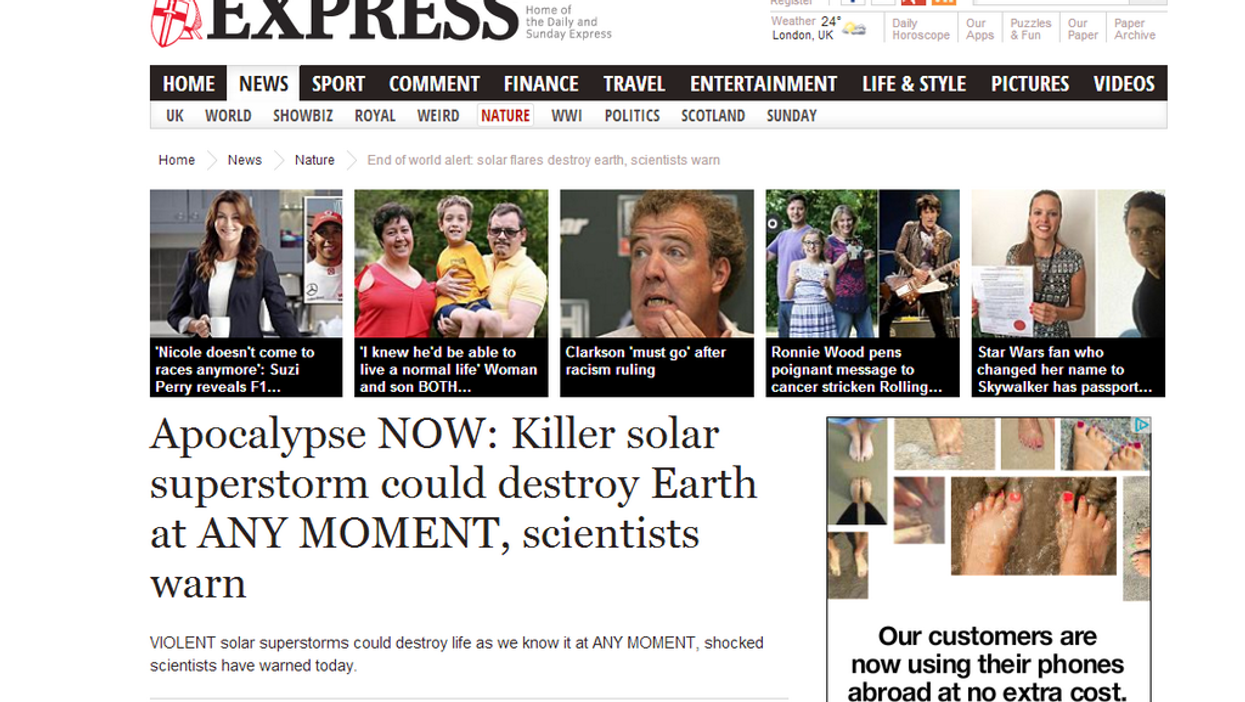Click the Daily Horoscope link
The image size is (1245, 702).
(920, 29)
